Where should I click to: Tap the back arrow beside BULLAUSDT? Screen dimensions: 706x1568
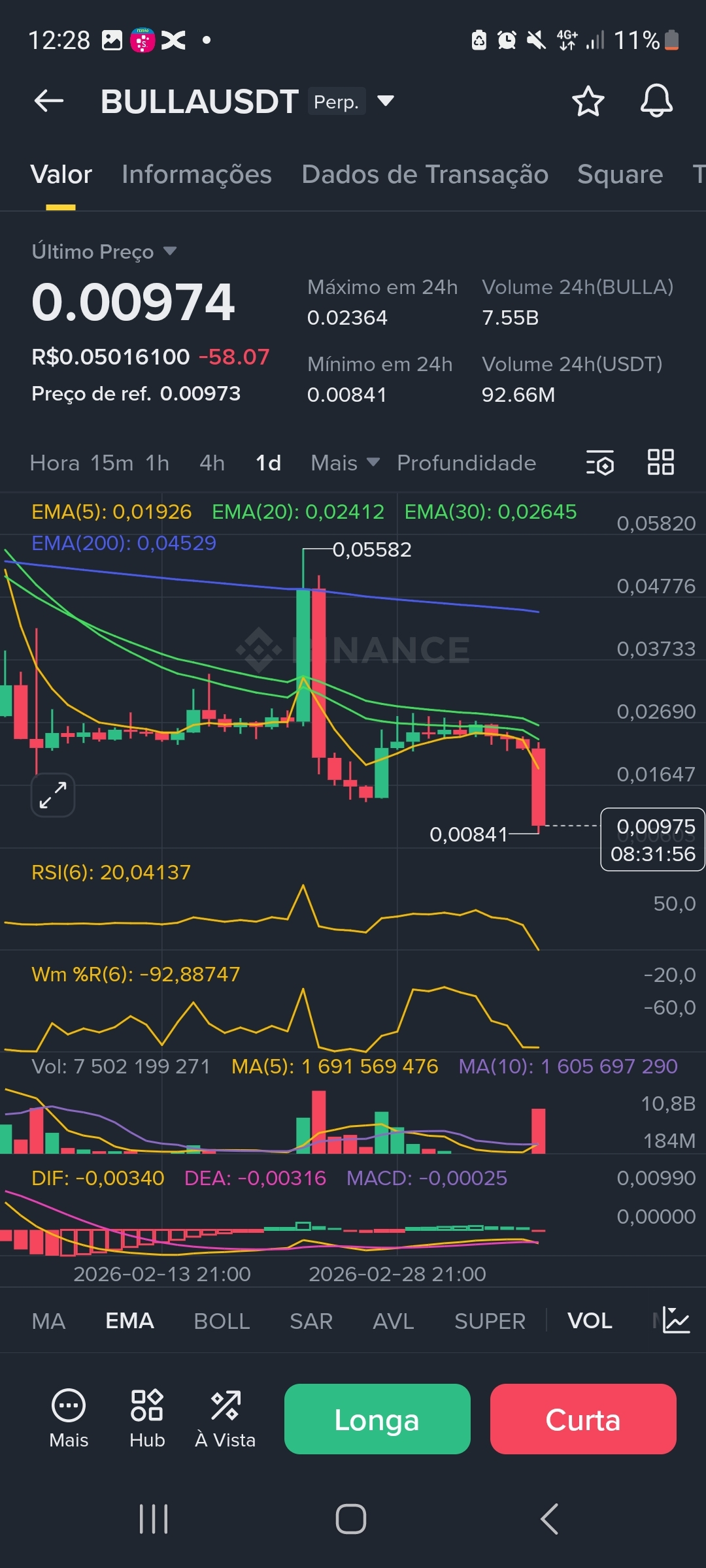49,101
